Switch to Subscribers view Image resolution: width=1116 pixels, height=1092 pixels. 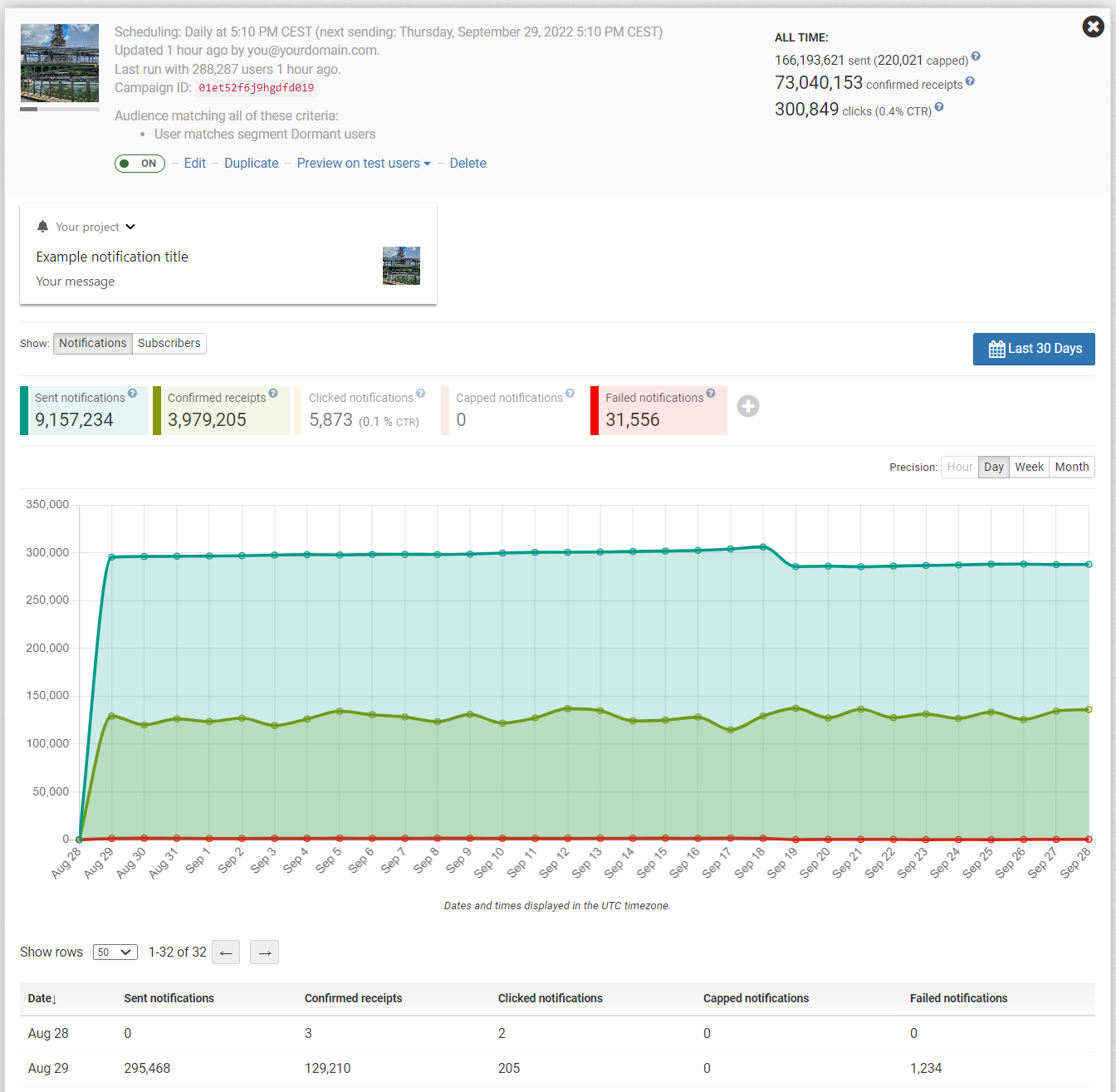tap(169, 344)
